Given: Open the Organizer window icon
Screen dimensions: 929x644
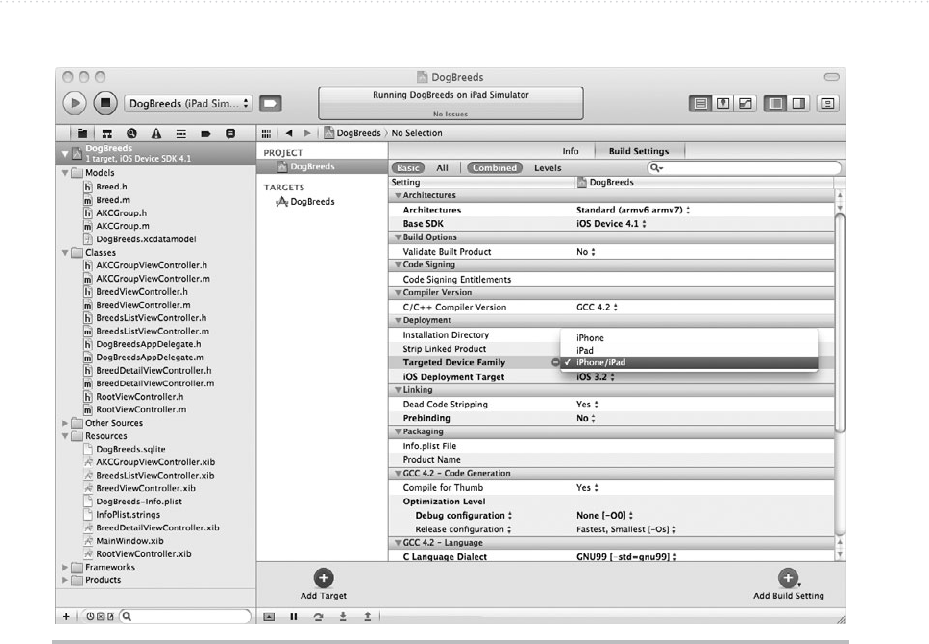Looking at the screenshot, I should coord(828,104).
